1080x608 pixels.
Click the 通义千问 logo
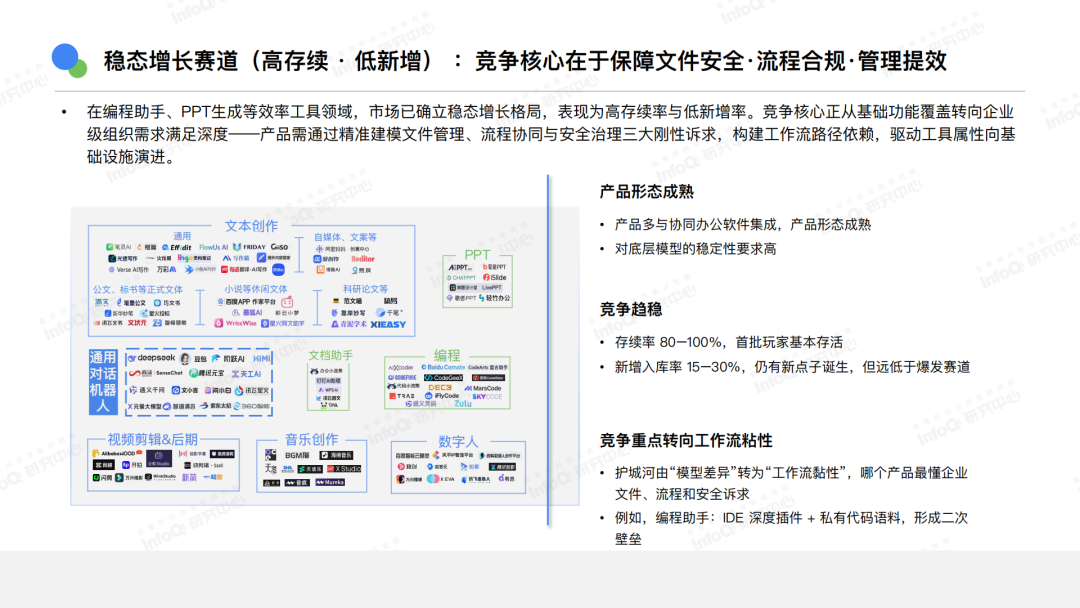pyautogui.click(x=147, y=390)
